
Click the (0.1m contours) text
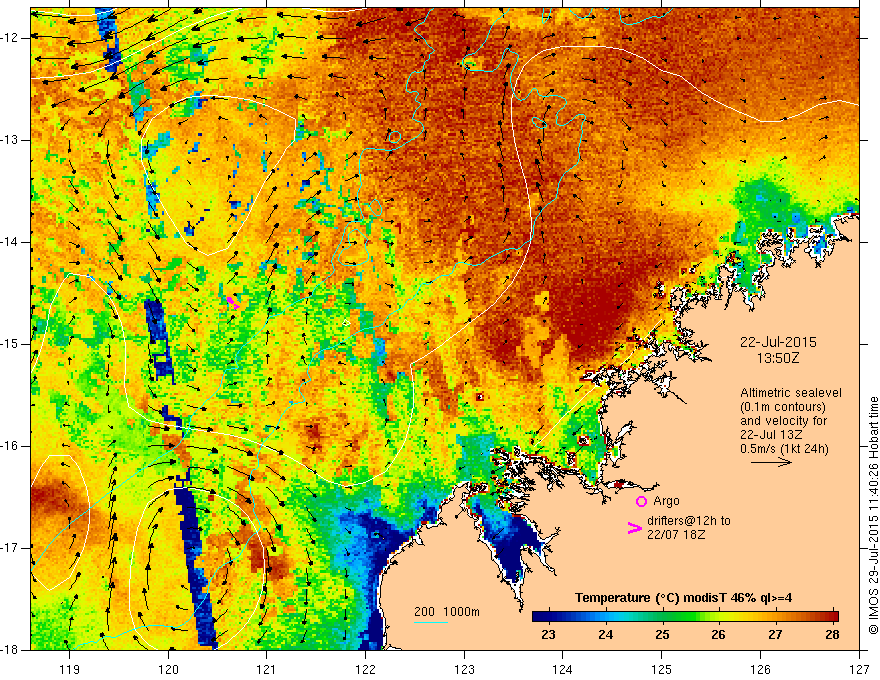[783, 407]
